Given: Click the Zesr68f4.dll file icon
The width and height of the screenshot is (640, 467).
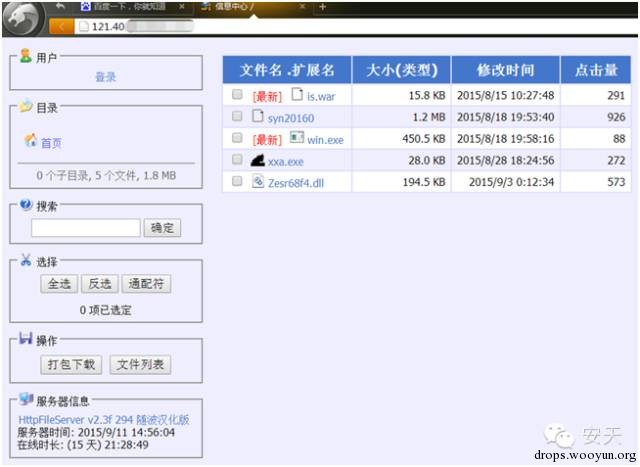Looking at the screenshot, I should click(x=258, y=181).
